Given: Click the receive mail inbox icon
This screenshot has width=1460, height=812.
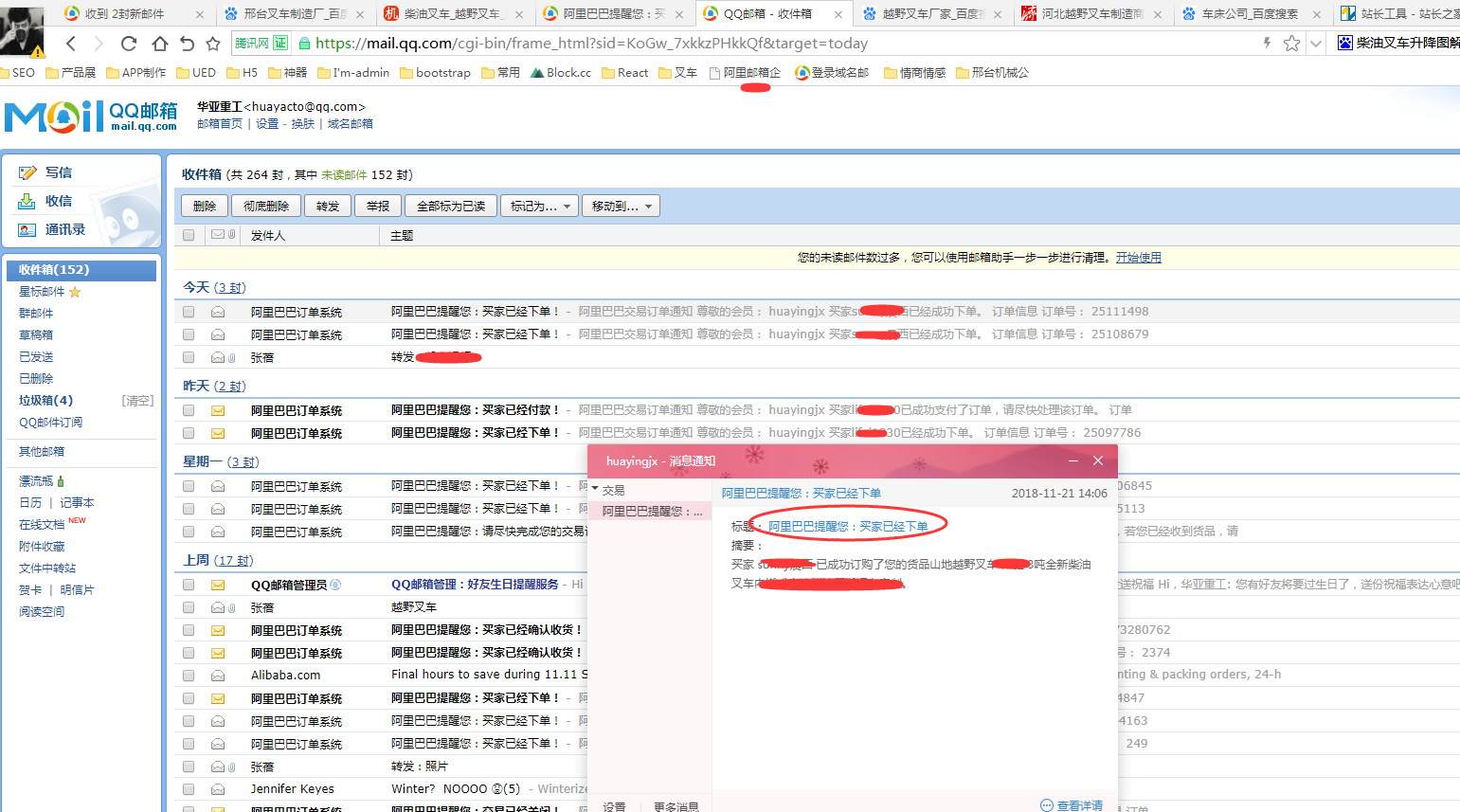Looking at the screenshot, I should click(27, 201).
